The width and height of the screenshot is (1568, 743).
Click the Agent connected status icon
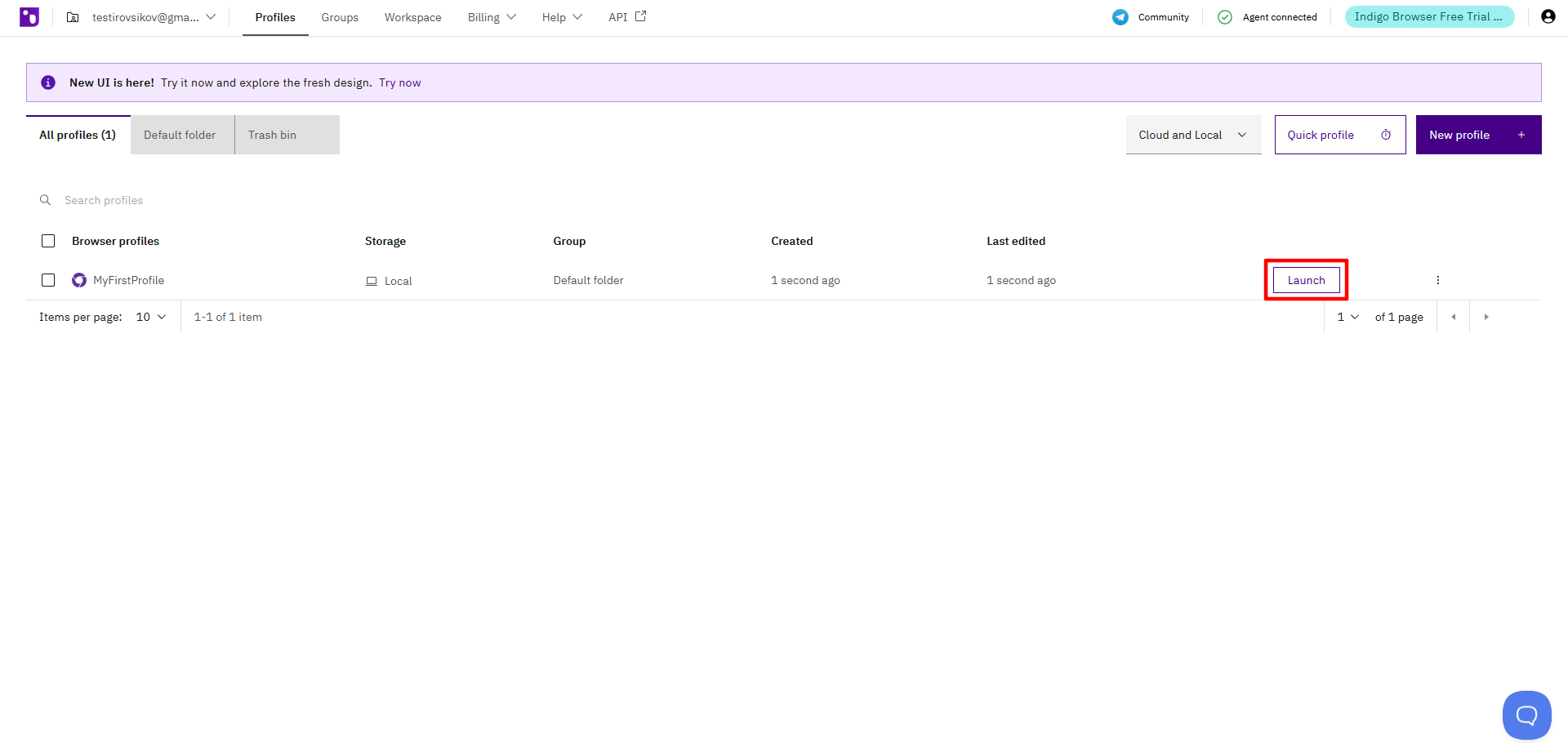point(1224,16)
